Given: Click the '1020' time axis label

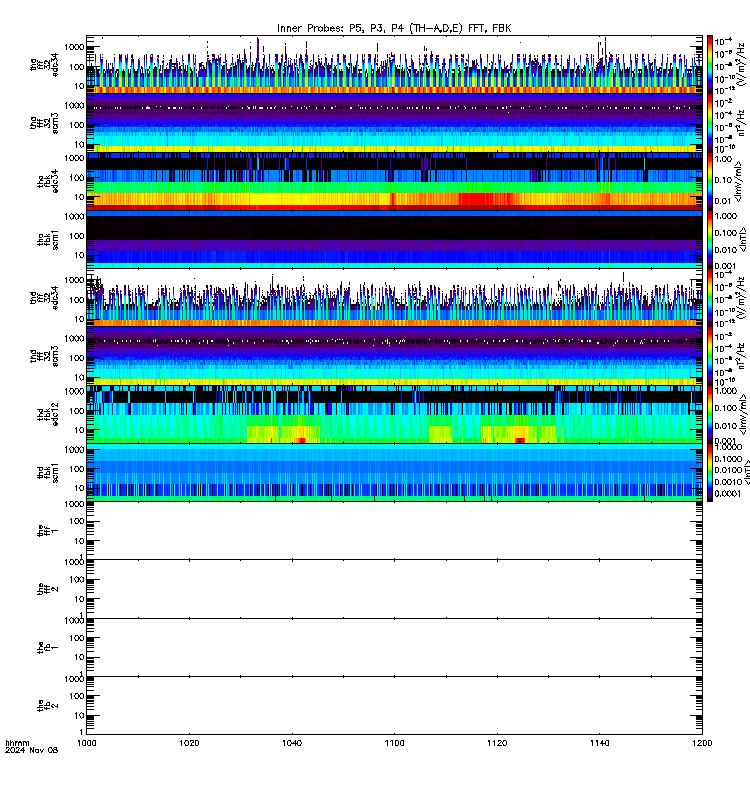Looking at the screenshot, I should click(189, 743).
